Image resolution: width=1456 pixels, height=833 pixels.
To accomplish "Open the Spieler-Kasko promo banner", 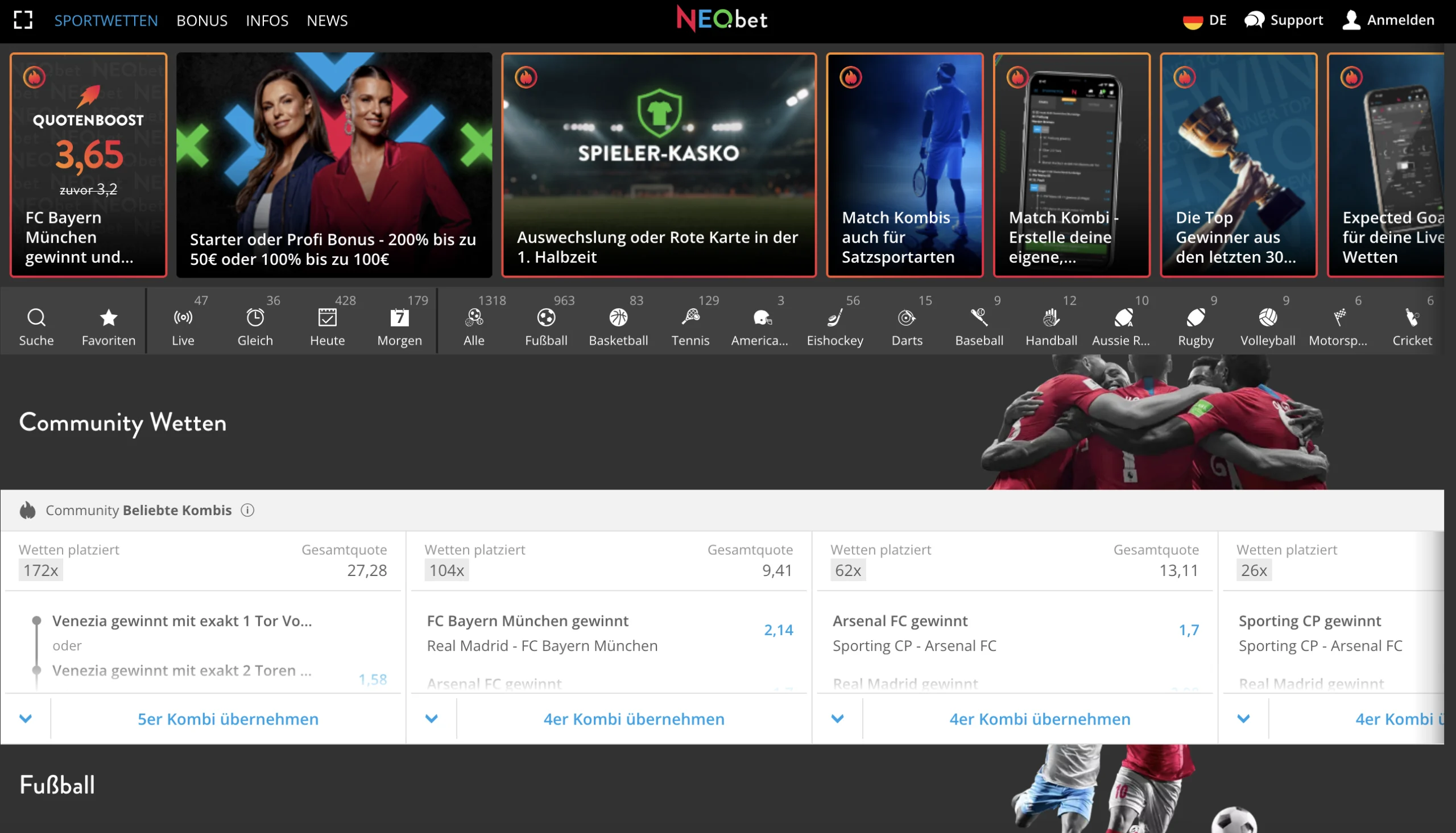I will 659,165.
